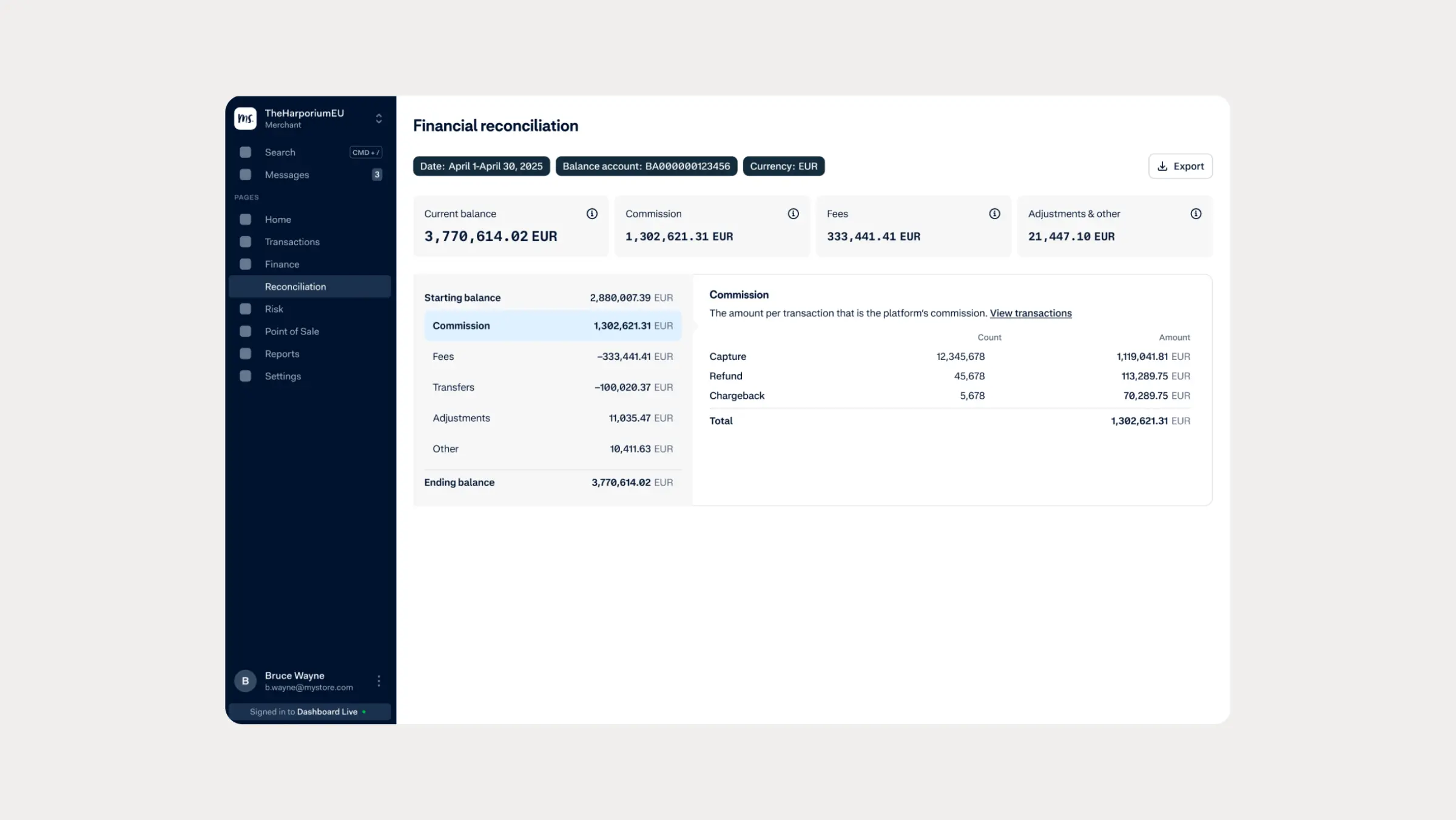This screenshot has width=1456, height=820.
Task: Open the Messages icon showing 3 unread
Action: pyautogui.click(x=245, y=174)
